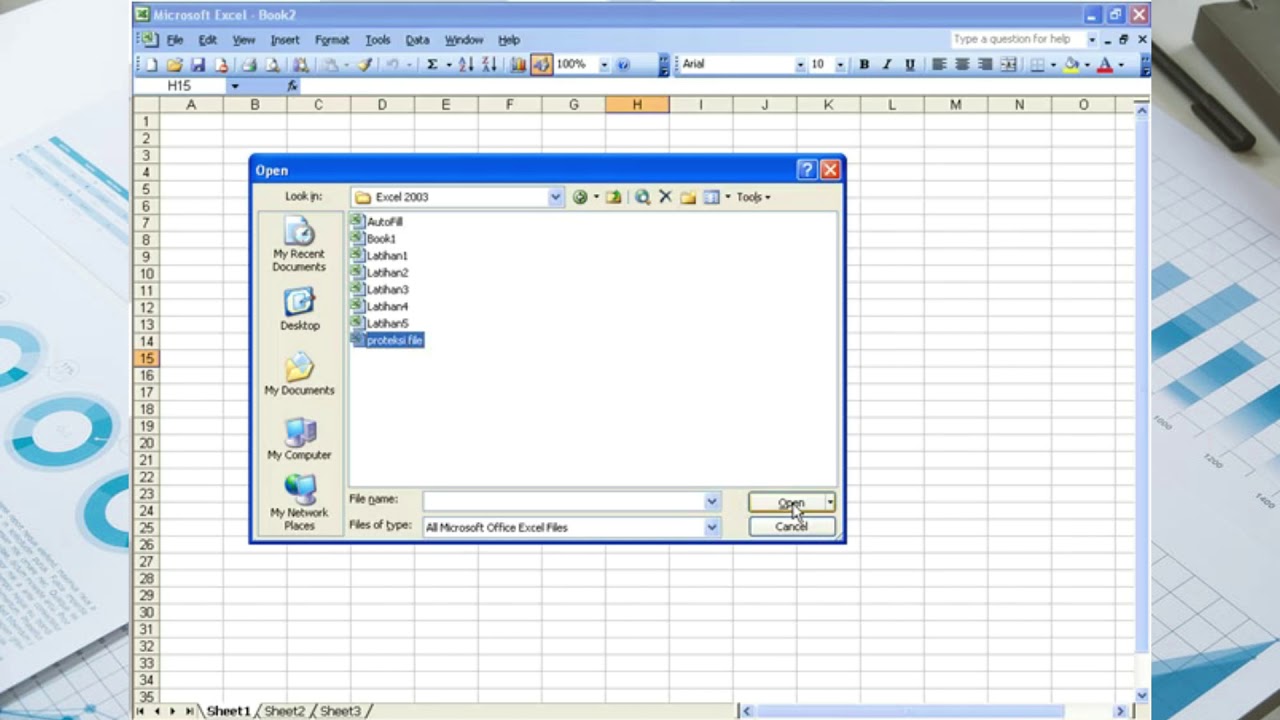Select the file 'Book1'
Screen dimensions: 1280x720
tap(373, 238)
